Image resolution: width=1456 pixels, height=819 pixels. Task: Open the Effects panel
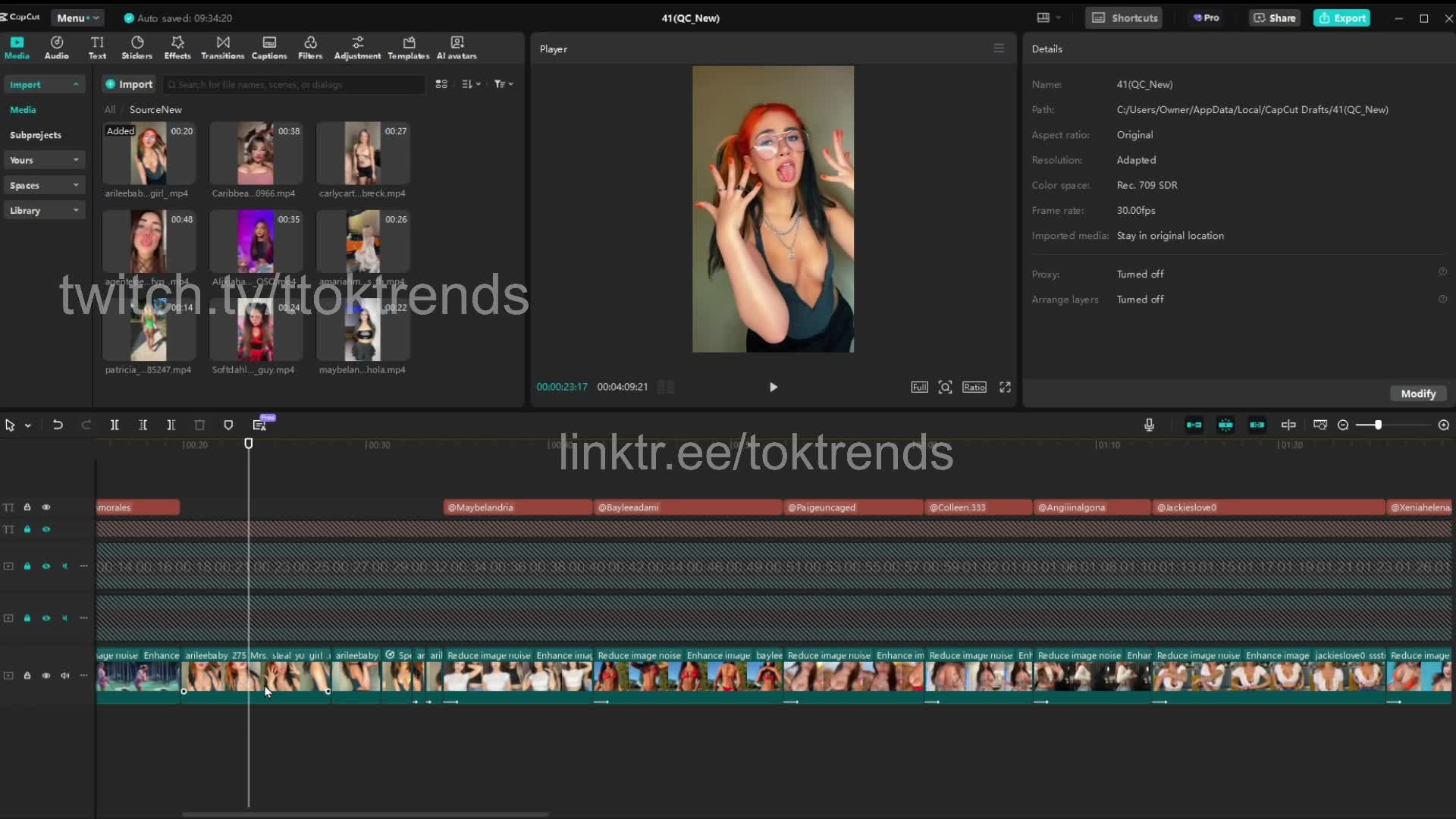tap(177, 48)
